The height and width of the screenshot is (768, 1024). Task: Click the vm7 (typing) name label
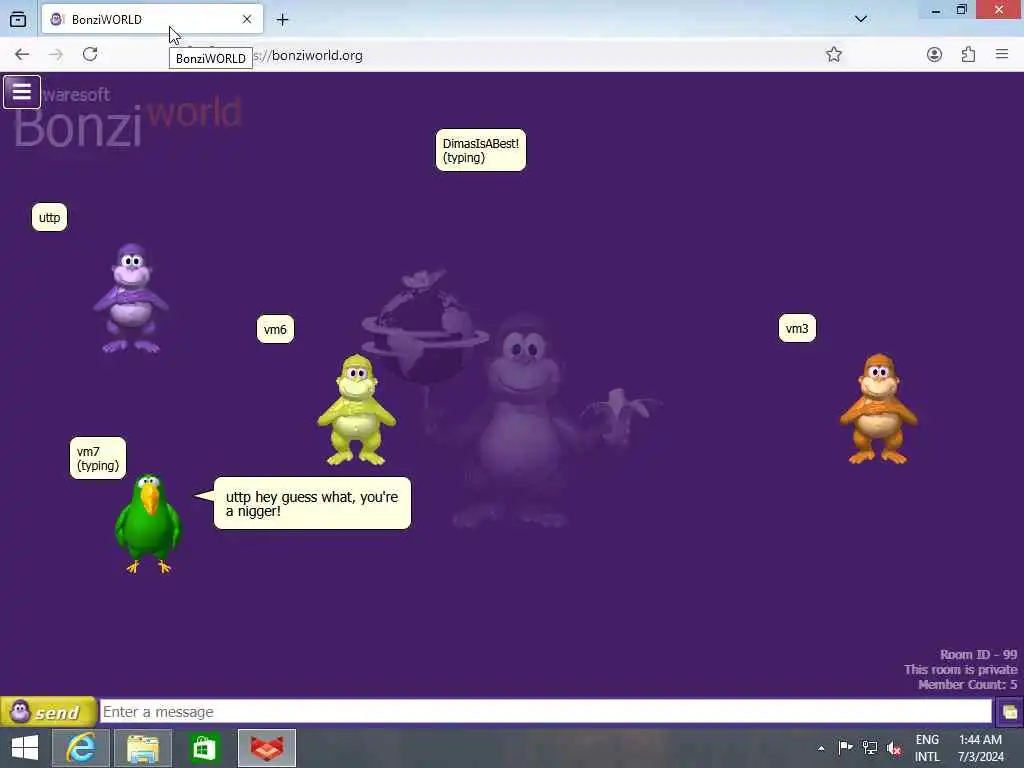[x=98, y=458]
